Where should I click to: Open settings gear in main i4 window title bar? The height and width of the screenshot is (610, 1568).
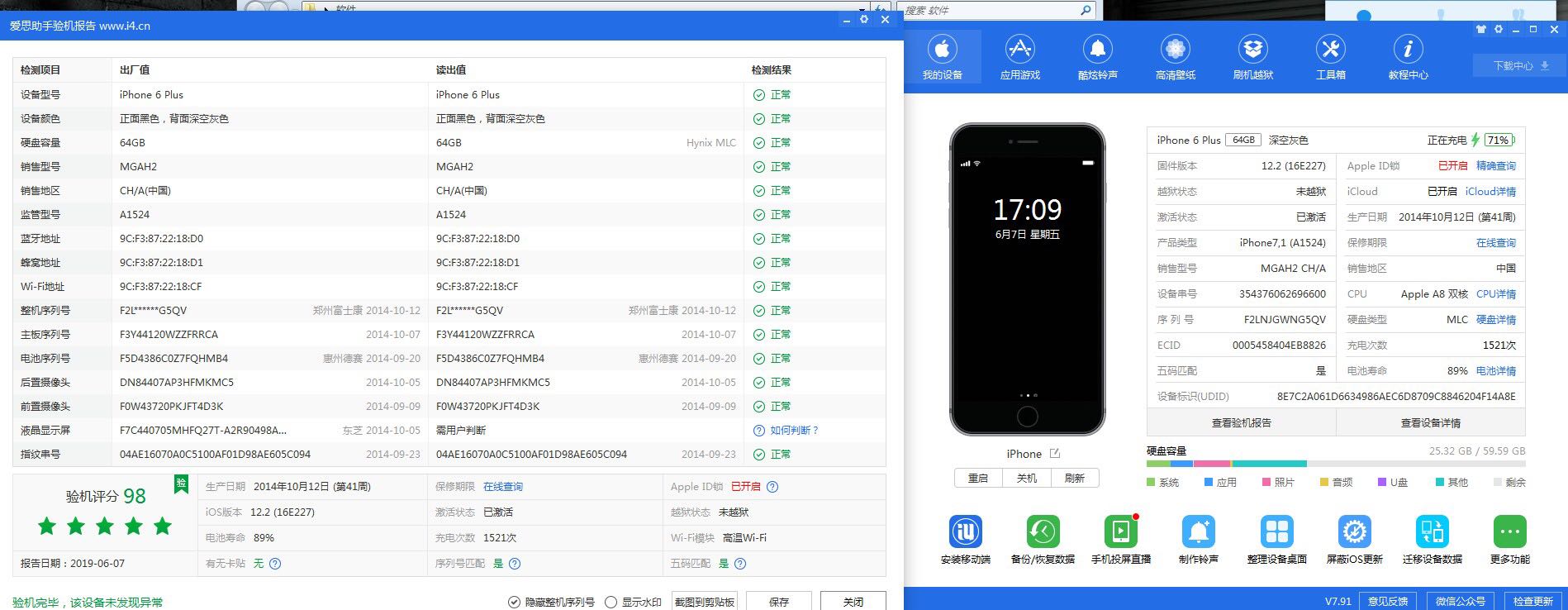coord(1499,30)
